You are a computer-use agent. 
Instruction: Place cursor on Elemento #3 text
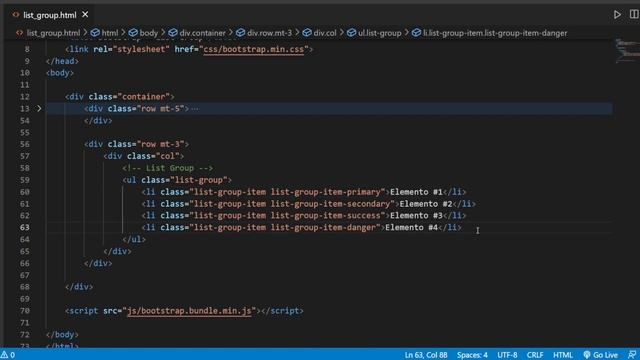(x=416, y=216)
